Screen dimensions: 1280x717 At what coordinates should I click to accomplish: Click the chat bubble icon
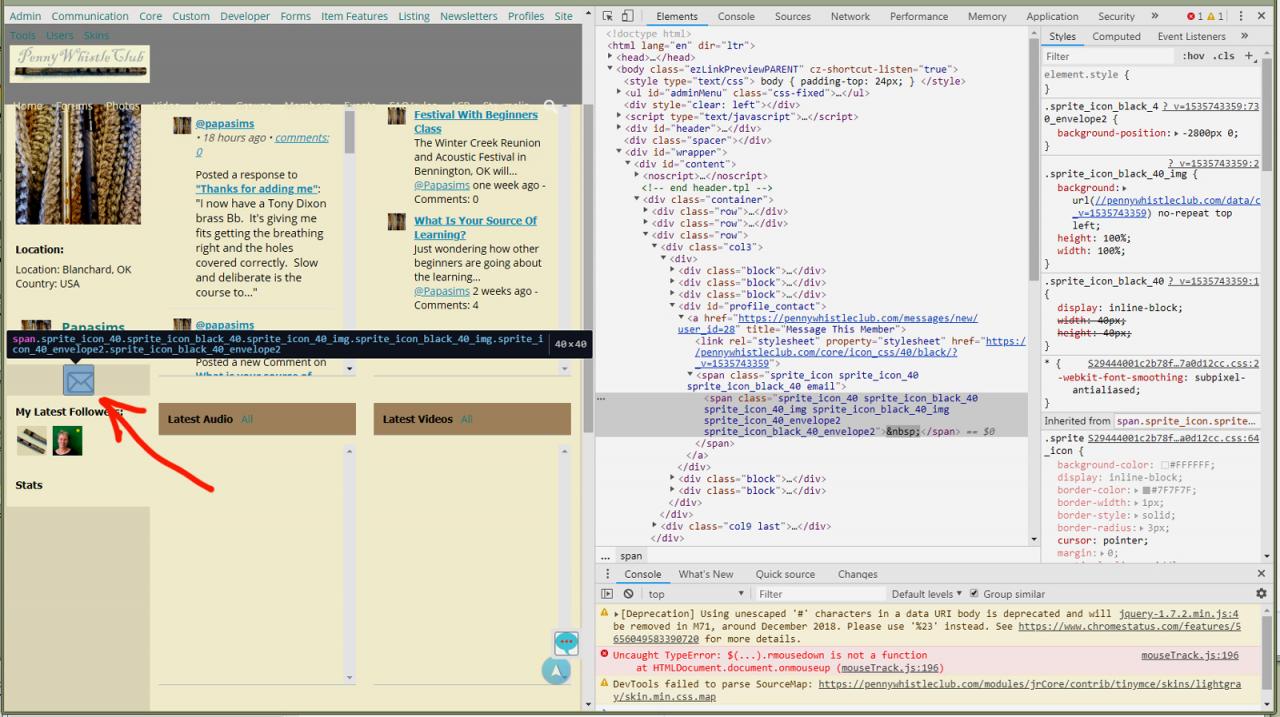566,642
